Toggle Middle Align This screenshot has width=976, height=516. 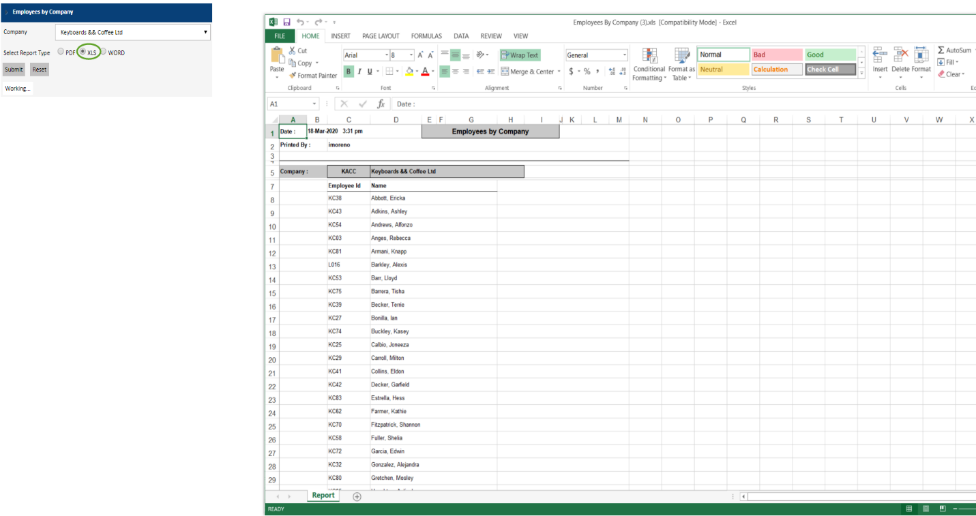click(455, 55)
